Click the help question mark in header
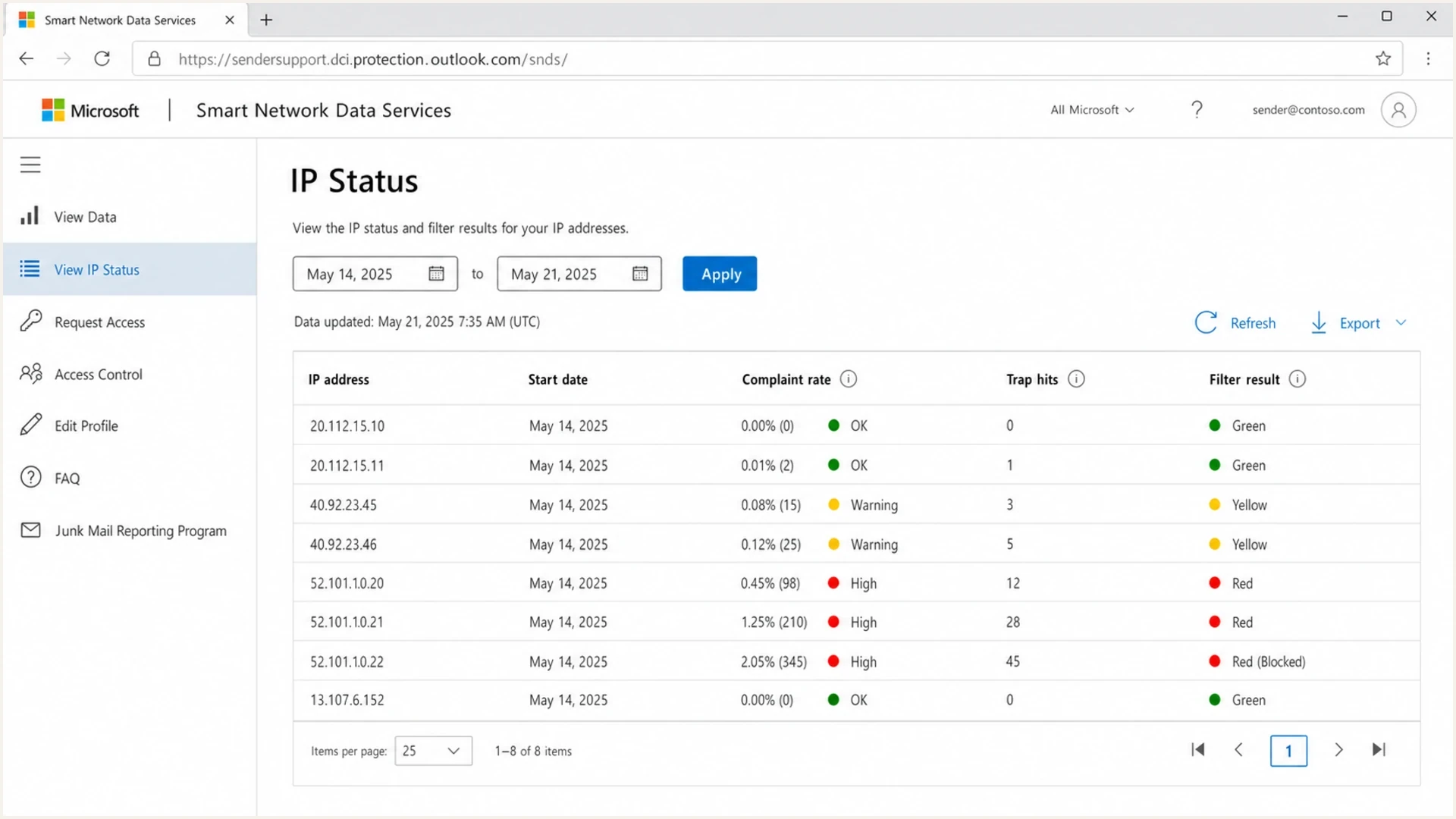The image size is (1456, 819). point(1197,110)
